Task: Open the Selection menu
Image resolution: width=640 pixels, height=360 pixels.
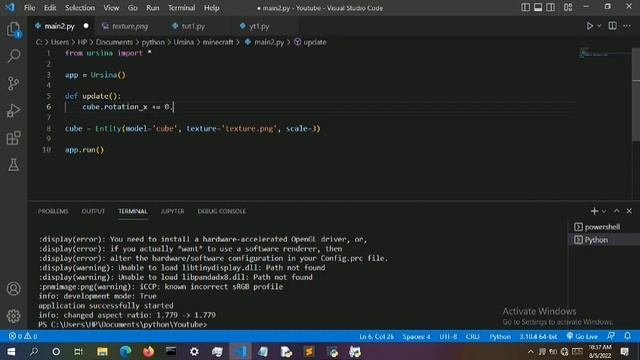Action: point(80,8)
